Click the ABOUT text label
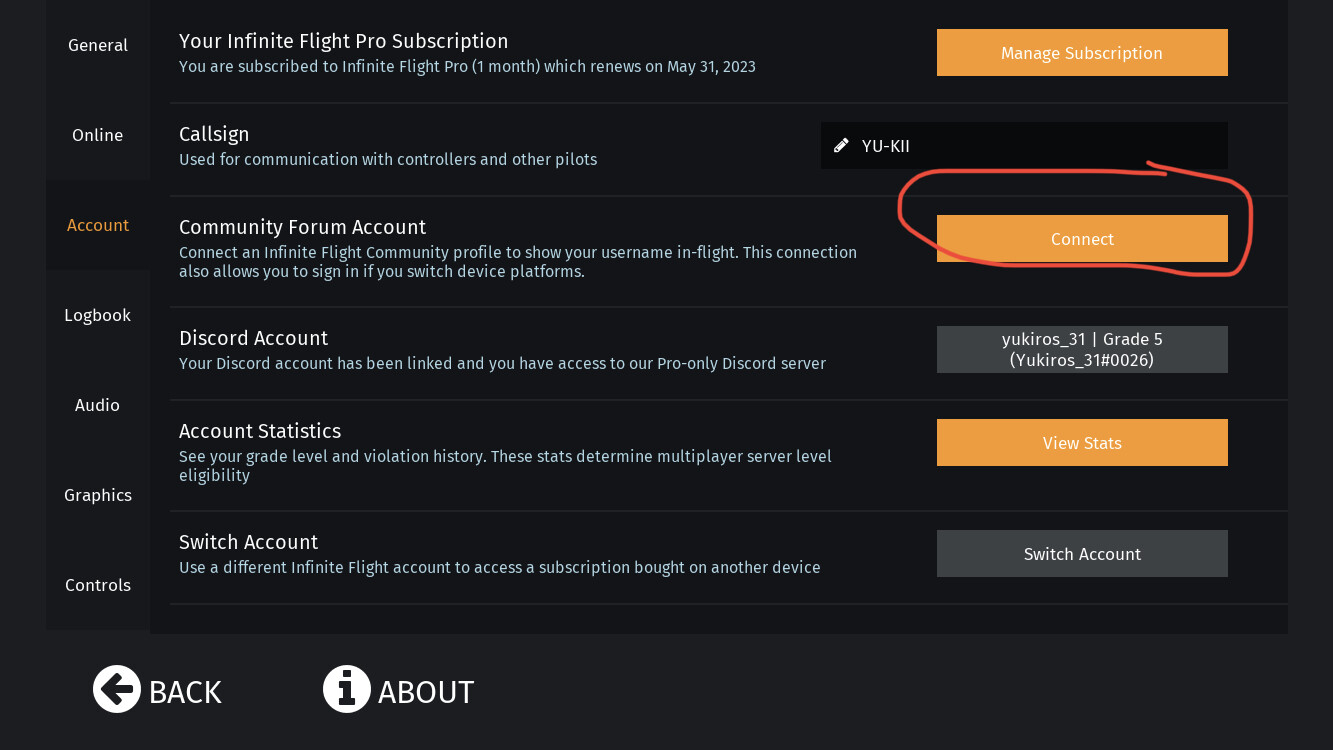This screenshot has width=1333, height=750. tap(426, 692)
